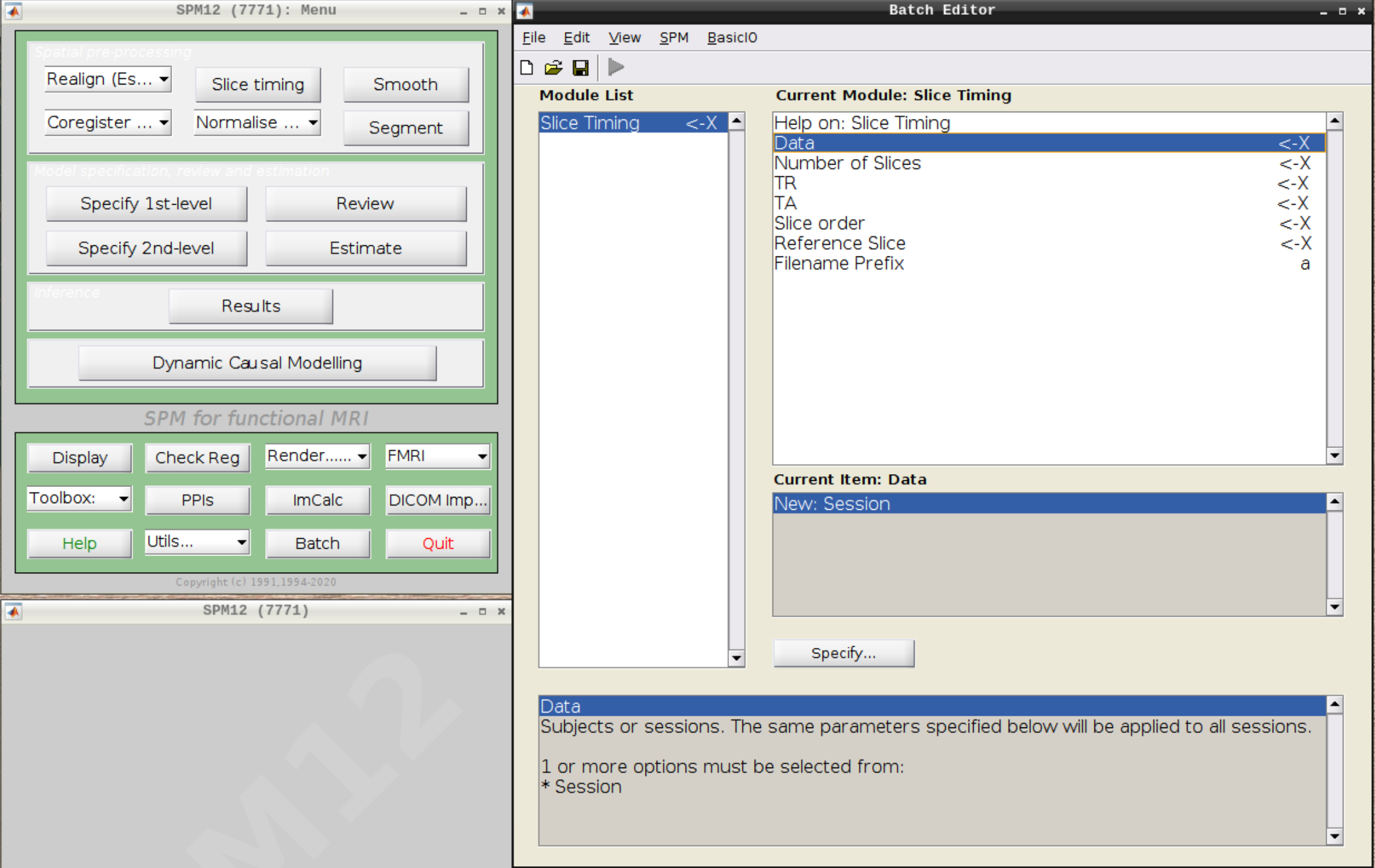This screenshot has height=868, width=1375.
Task: Select the TA parameter row
Action: [x=1049, y=203]
